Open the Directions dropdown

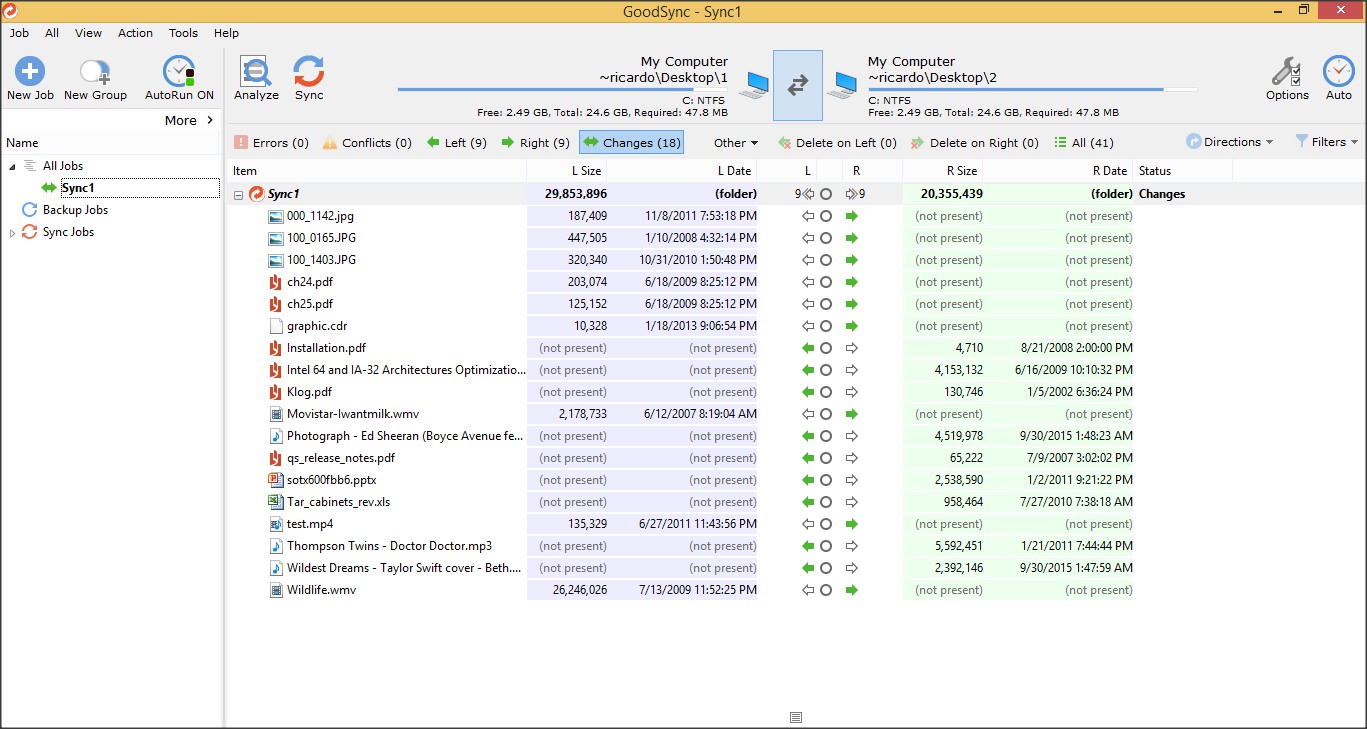point(1229,142)
